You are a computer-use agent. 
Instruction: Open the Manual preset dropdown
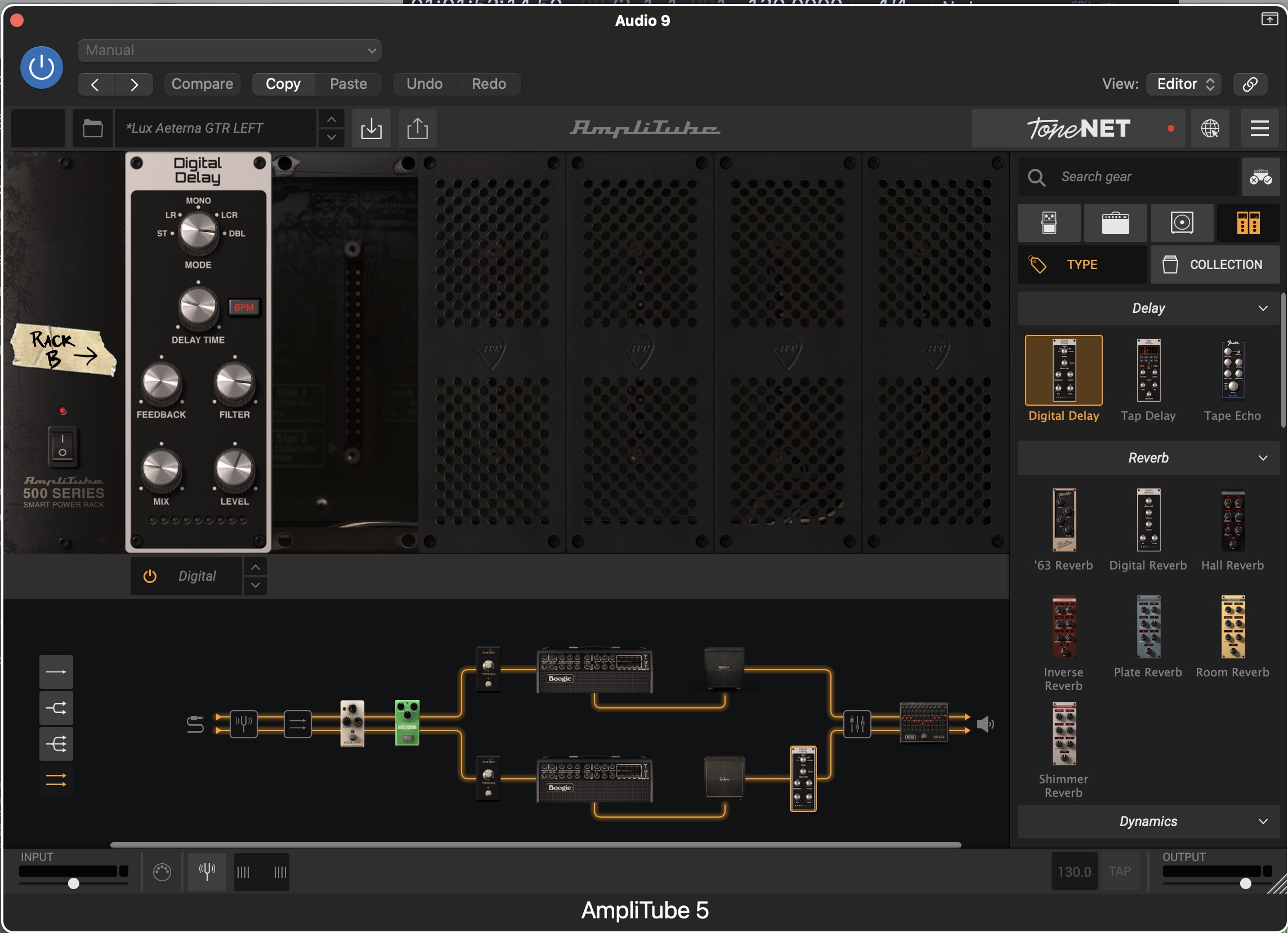click(x=230, y=50)
